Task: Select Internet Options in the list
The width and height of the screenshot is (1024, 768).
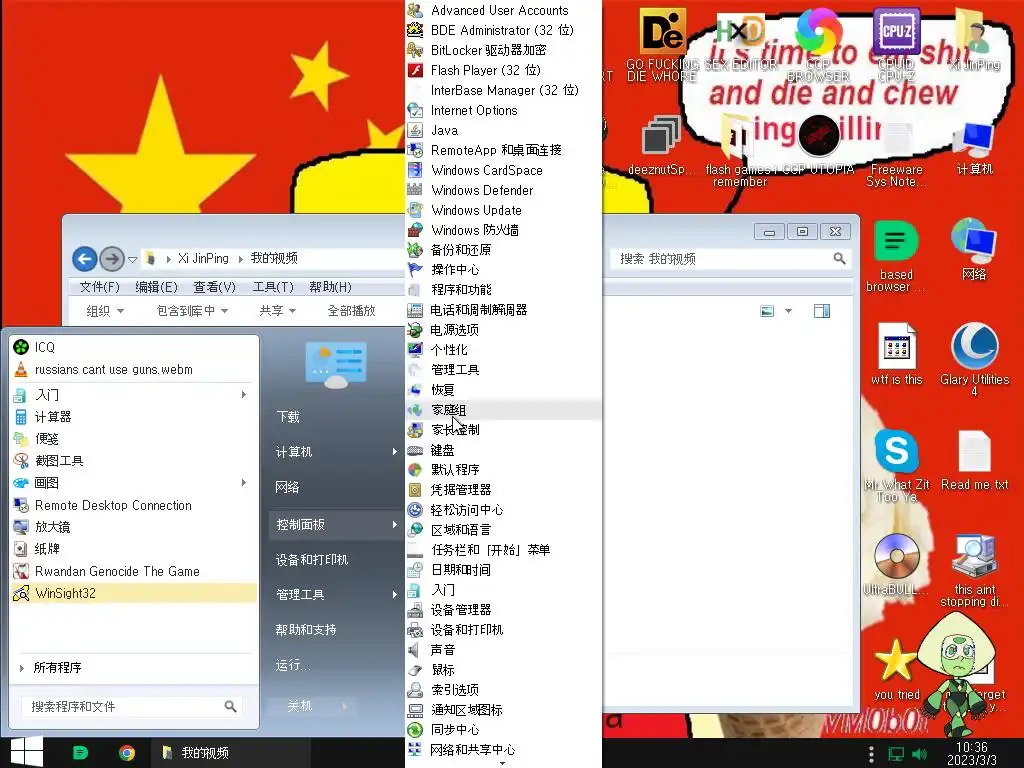Action: (503, 110)
